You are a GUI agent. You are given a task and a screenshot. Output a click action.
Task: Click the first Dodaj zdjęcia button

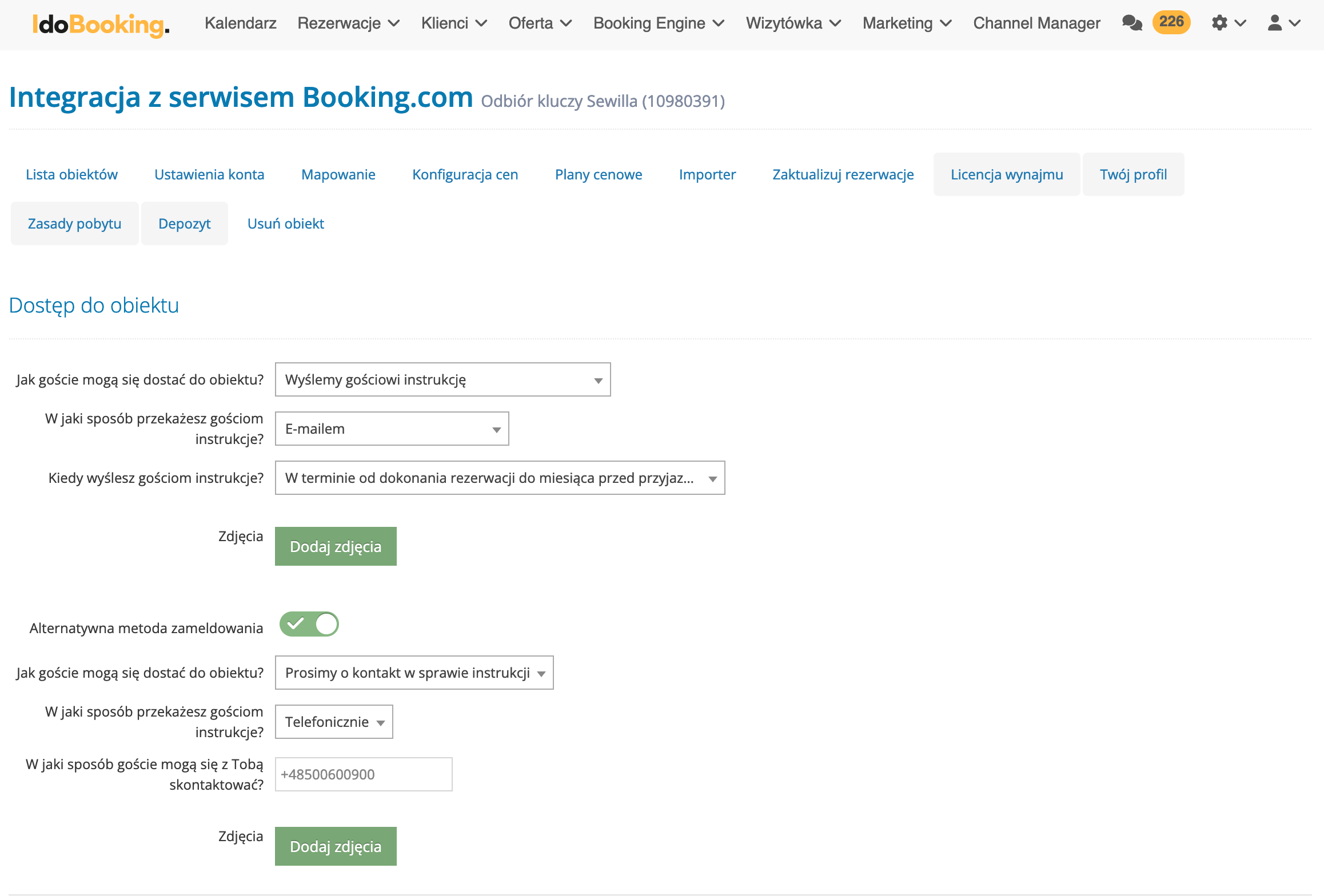pos(336,546)
